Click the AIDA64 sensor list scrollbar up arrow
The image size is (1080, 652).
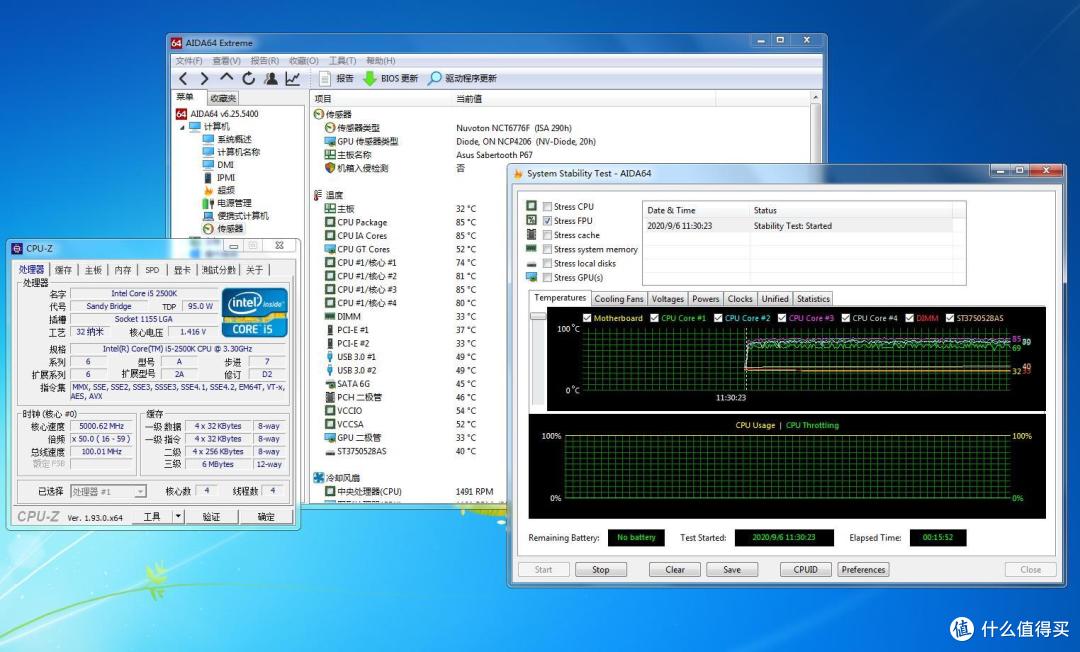tap(816, 98)
